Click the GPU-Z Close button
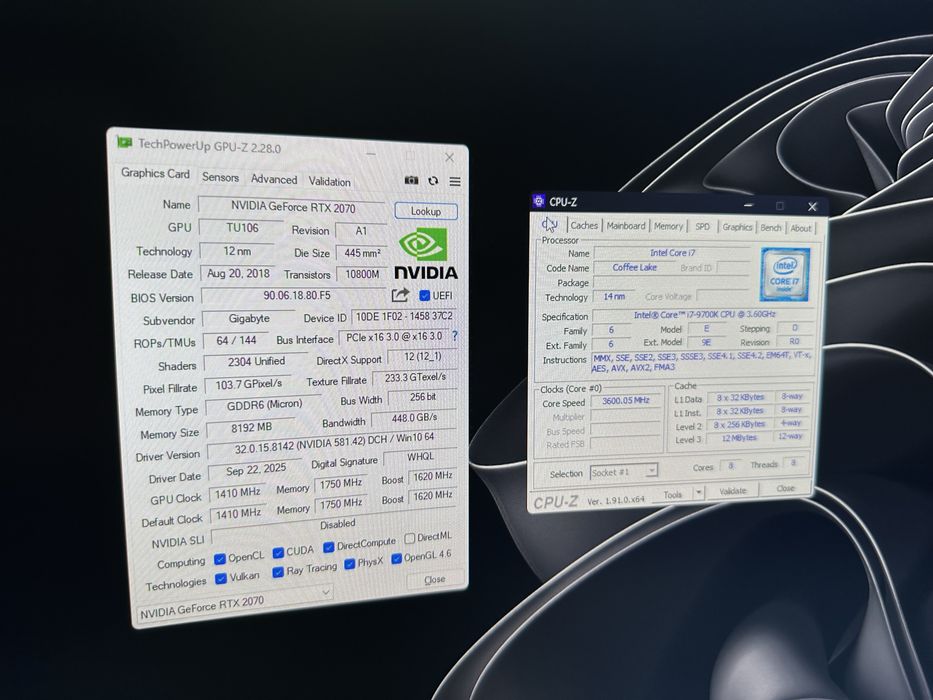The height and width of the screenshot is (700, 933). click(x=434, y=579)
